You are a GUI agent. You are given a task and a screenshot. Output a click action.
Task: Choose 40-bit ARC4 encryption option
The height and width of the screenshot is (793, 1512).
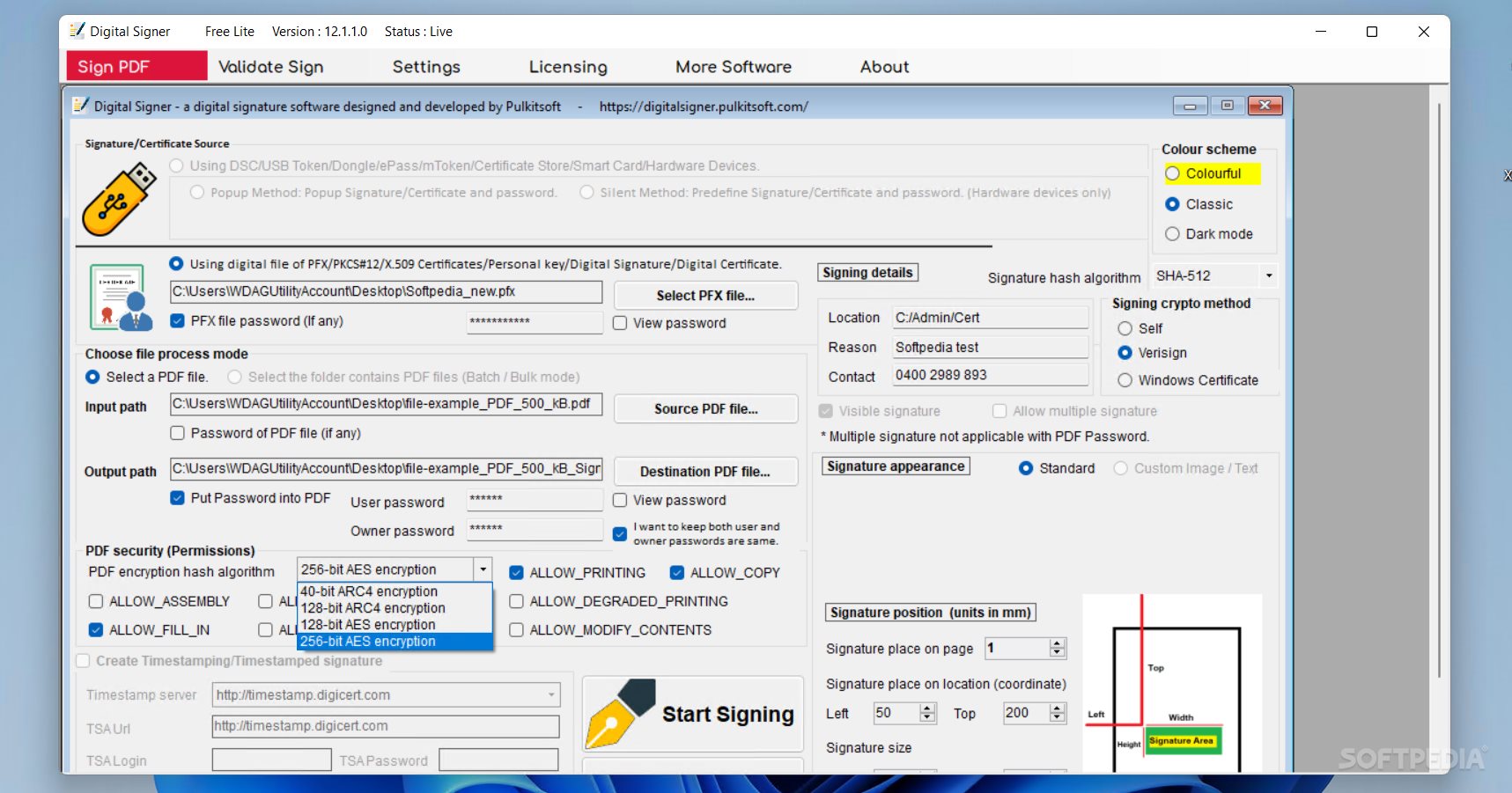395,591
